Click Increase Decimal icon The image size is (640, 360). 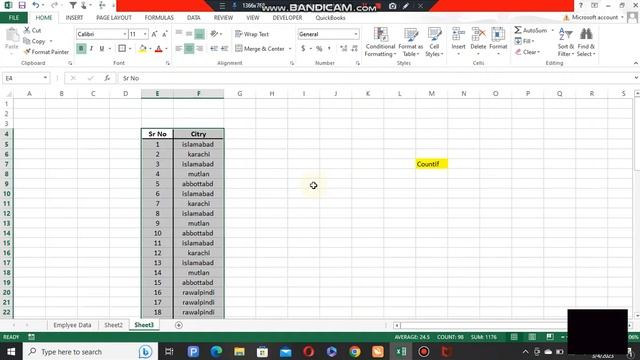point(344,49)
